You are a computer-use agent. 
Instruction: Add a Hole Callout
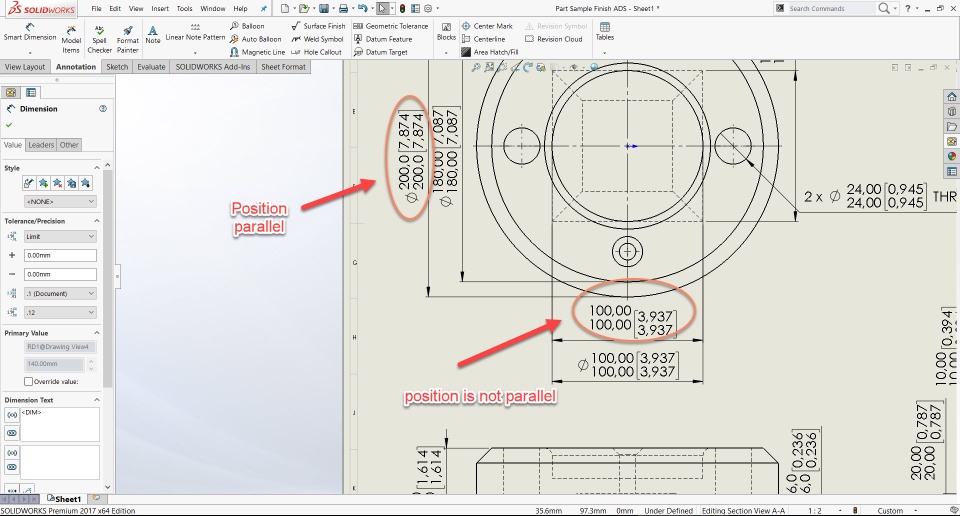point(316,52)
